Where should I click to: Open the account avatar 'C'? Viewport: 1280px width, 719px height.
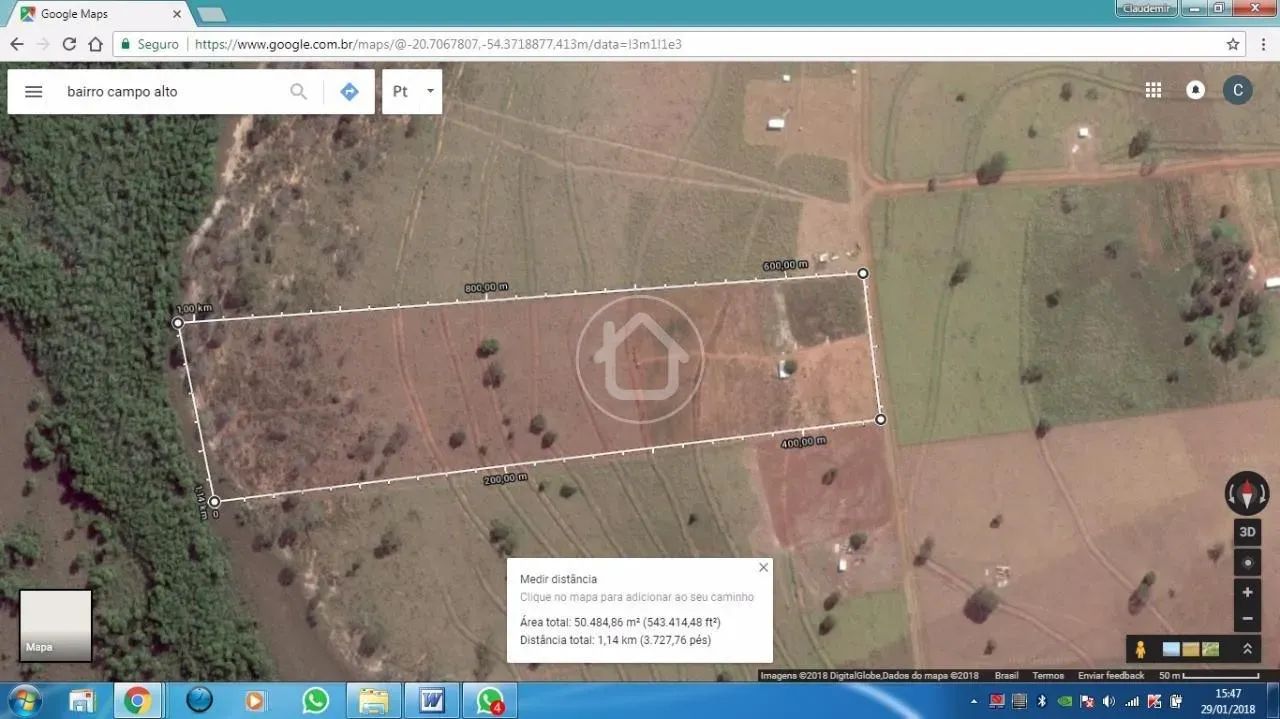(x=1238, y=90)
